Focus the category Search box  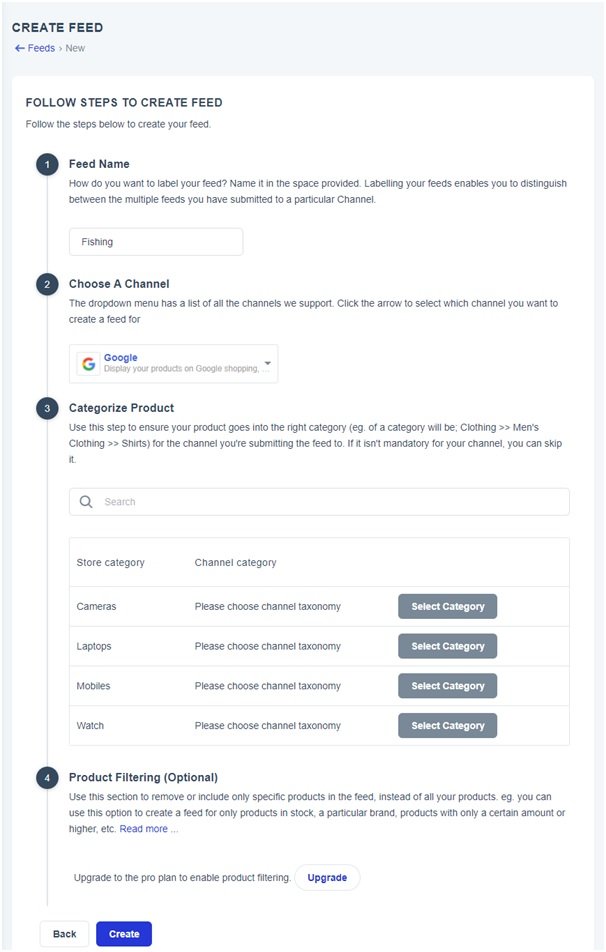click(x=330, y=502)
